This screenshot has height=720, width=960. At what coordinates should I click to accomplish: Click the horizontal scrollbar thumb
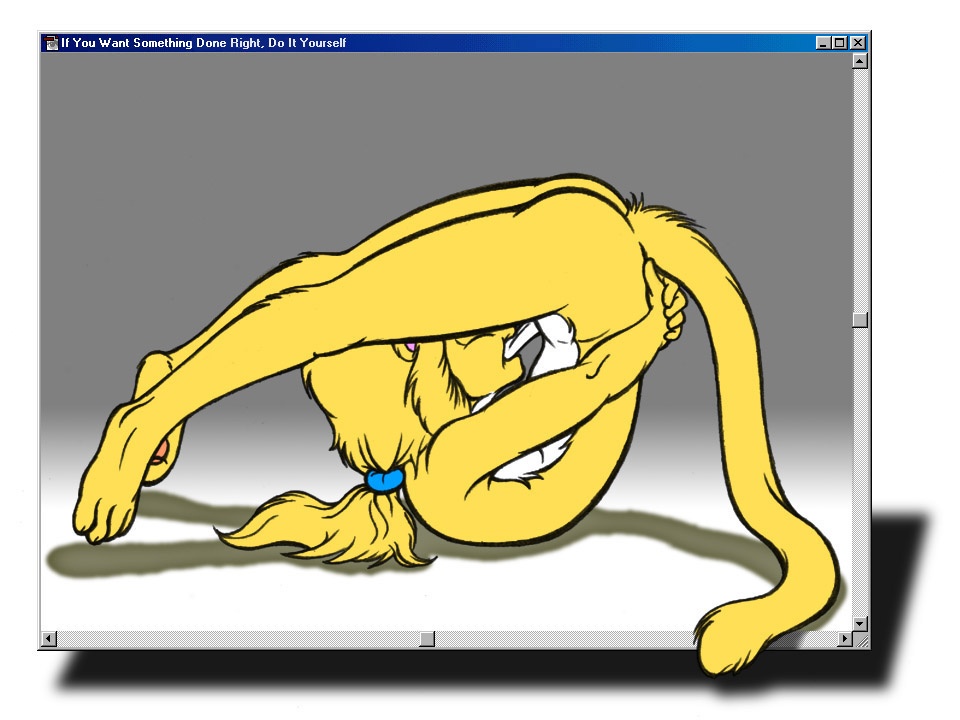(427, 639)
